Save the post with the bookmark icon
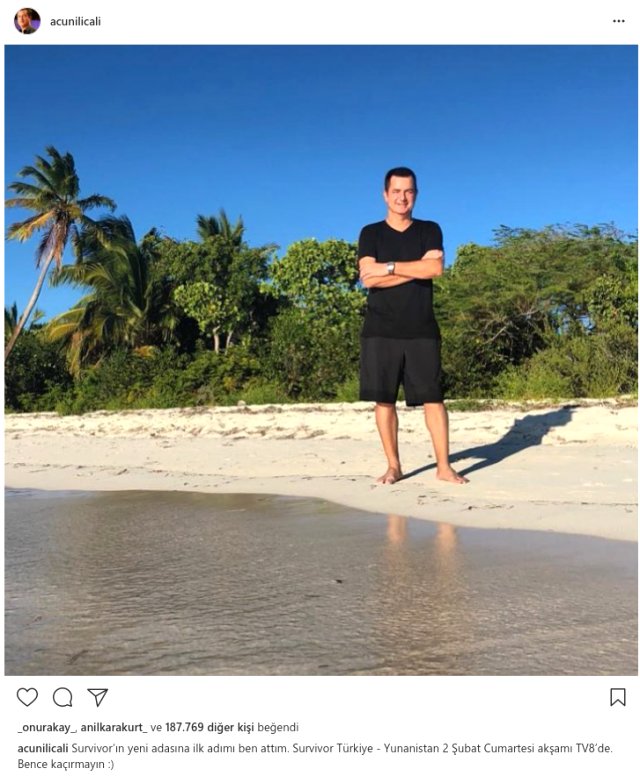 (x=618, y=697)
